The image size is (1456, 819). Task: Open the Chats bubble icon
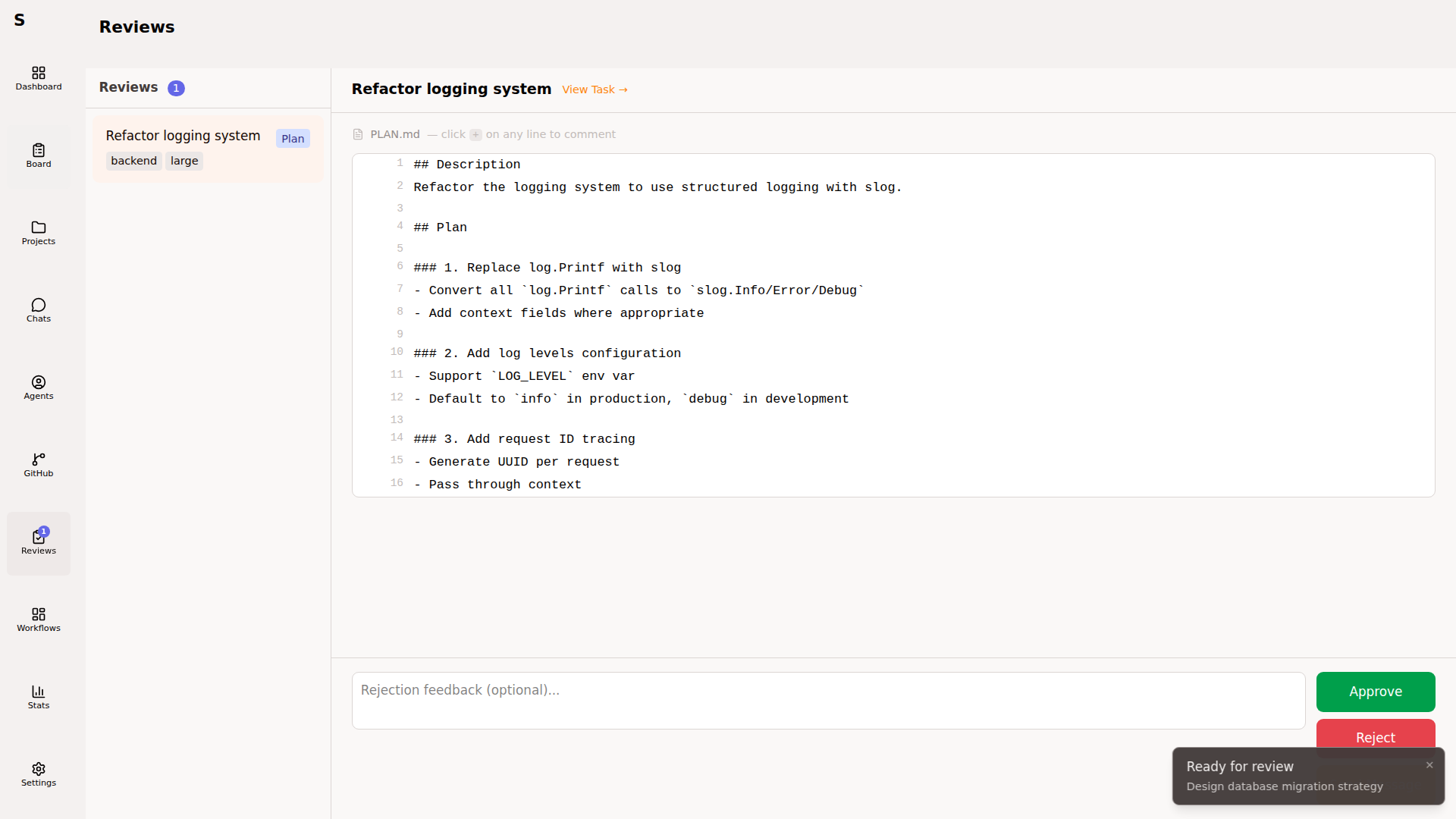pos(39,309)
